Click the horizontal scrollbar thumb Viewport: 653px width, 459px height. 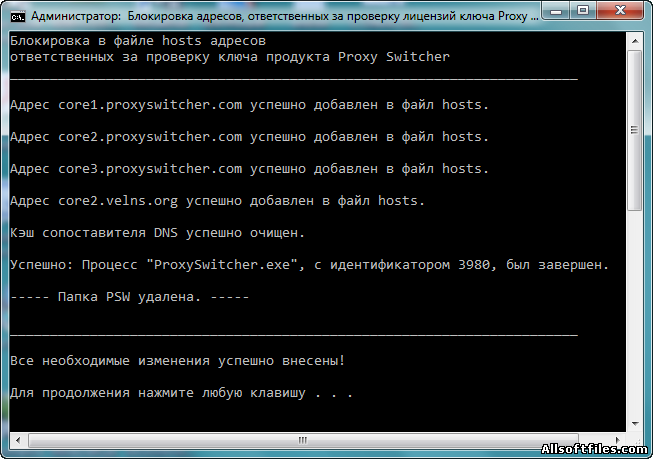coord(302,440)
